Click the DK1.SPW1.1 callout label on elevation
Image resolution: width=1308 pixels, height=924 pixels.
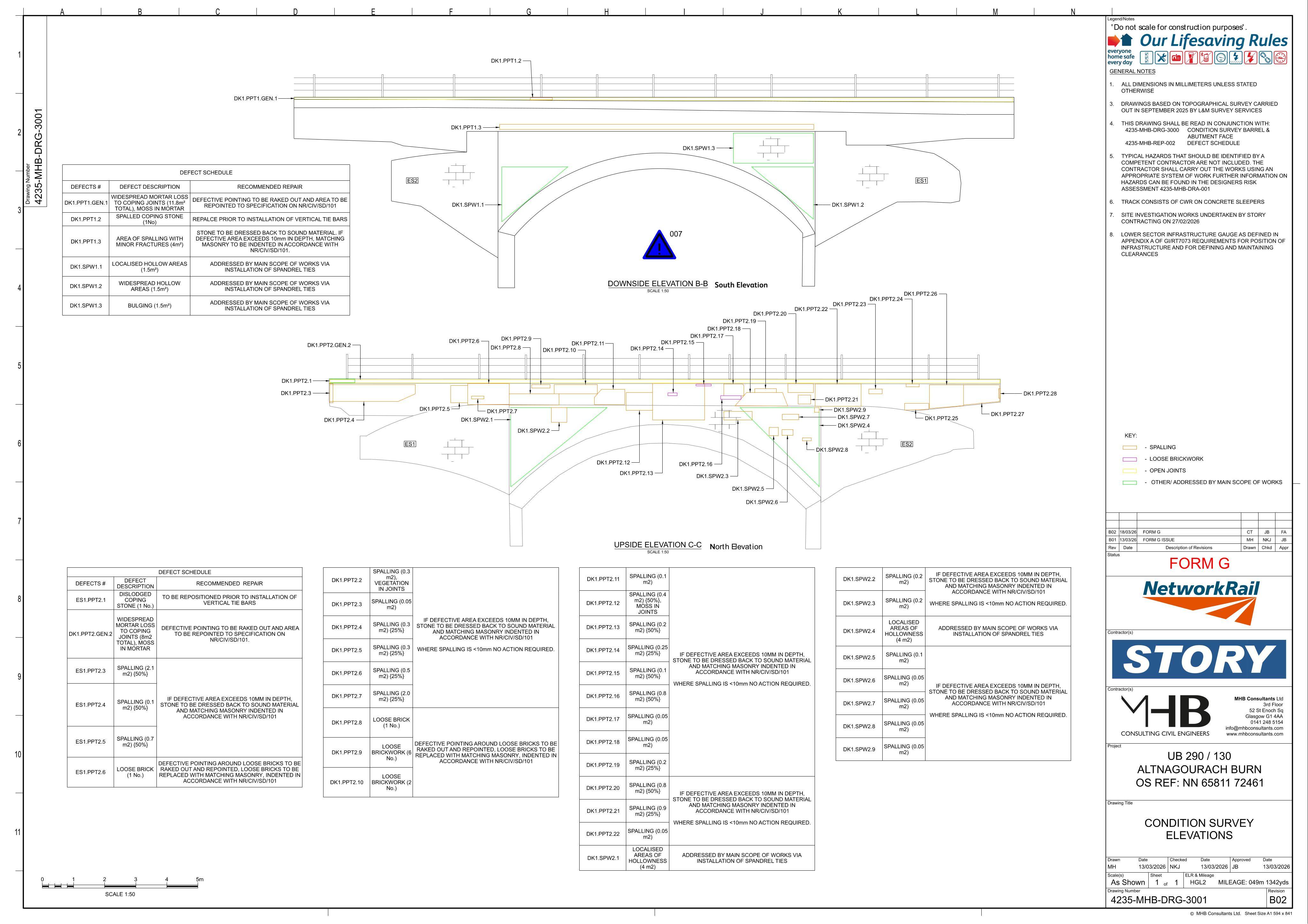pyautogui.click(x=468, y=205)
